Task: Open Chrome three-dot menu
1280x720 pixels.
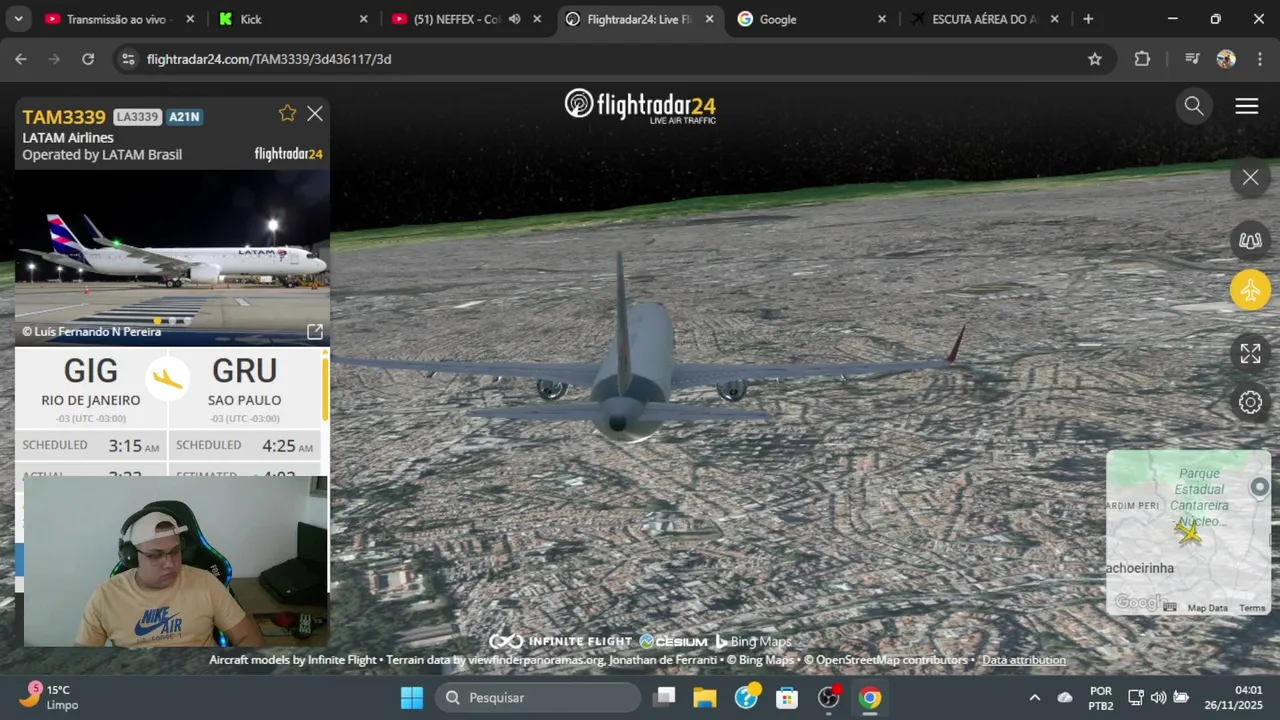Action: click(x=1260, y=59)
